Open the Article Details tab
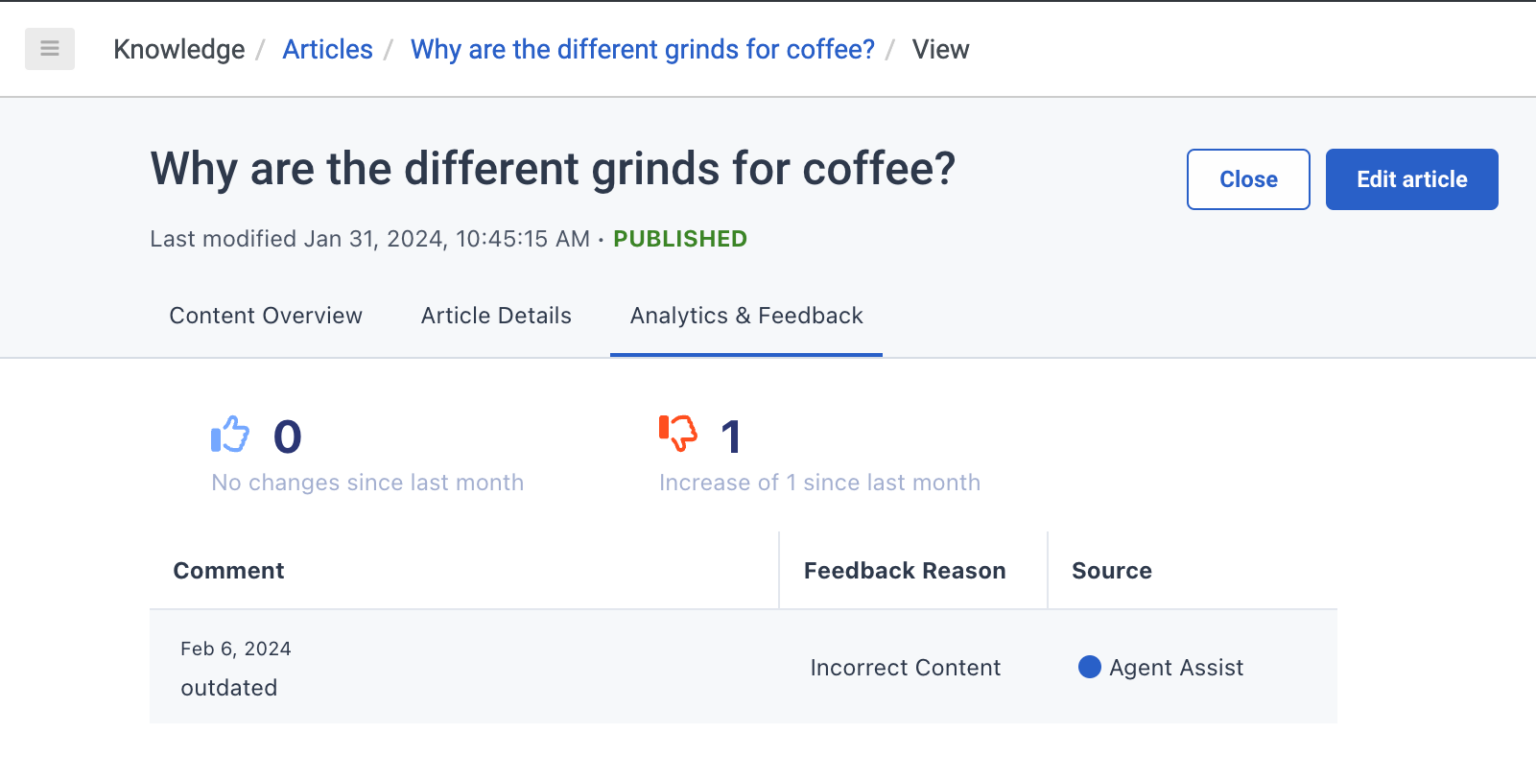Screen dimensions: 1536x779 coord(496,316)
